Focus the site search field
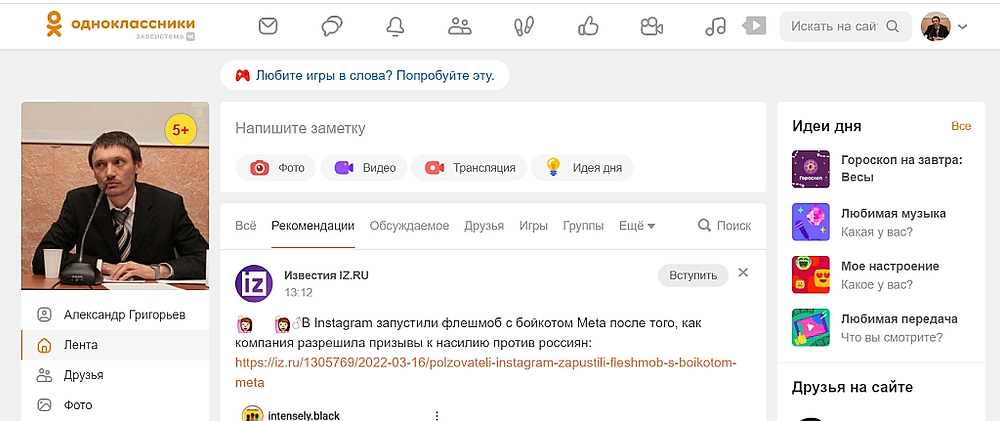The height and width of the screenshot is (421, 1000). [846, 27]
